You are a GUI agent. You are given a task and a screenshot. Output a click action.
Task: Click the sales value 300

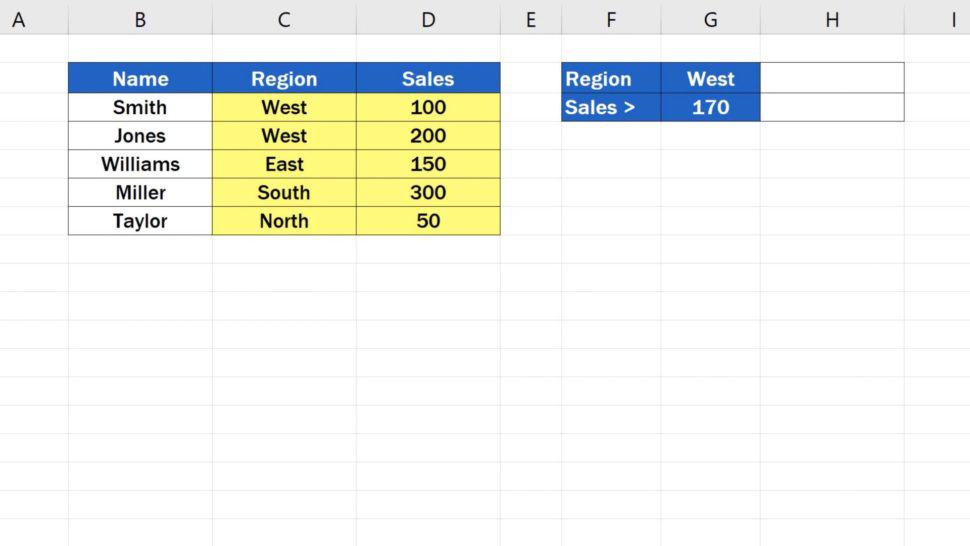[x=428, y=193]
